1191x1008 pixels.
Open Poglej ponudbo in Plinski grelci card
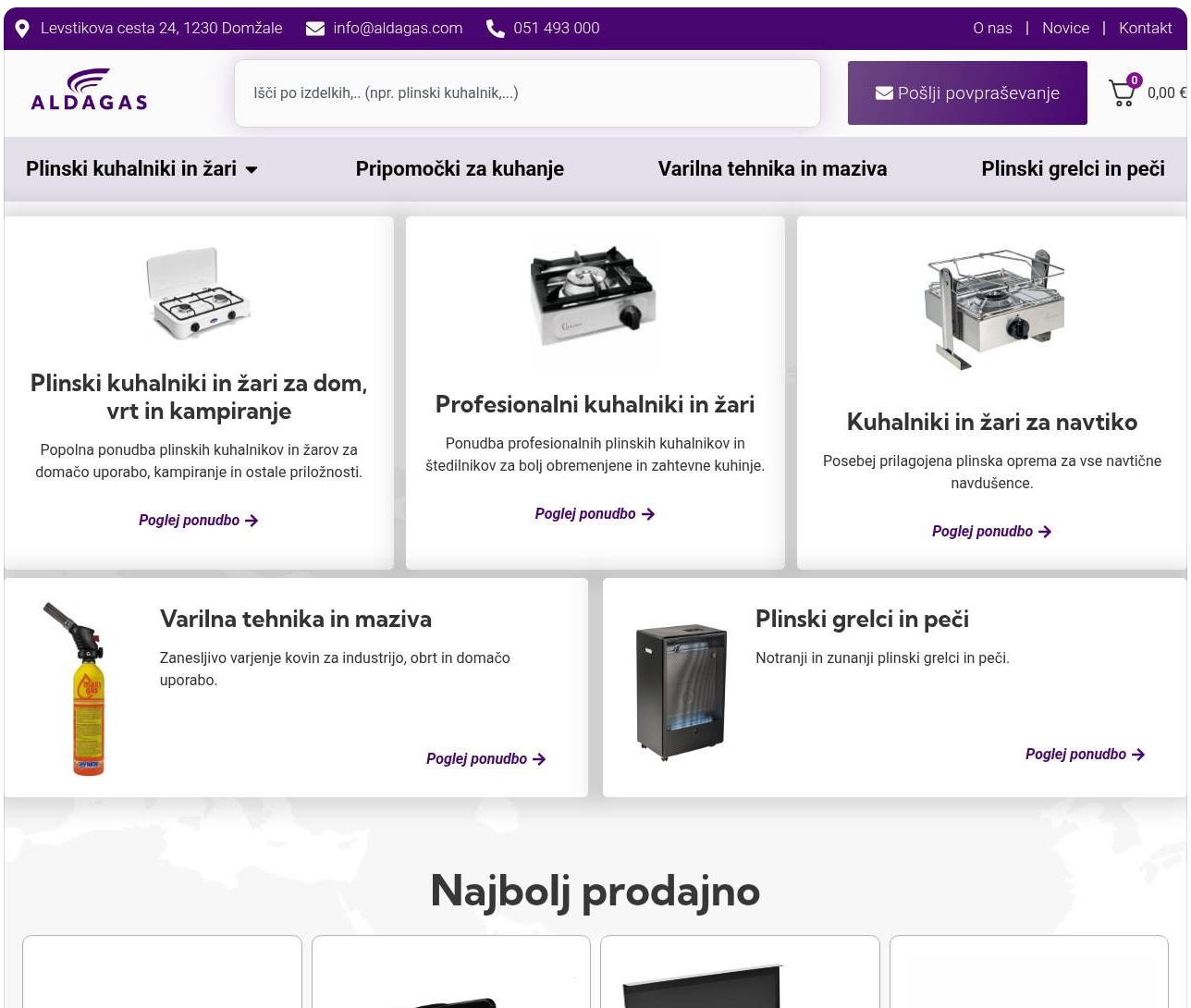[1086, 755]
